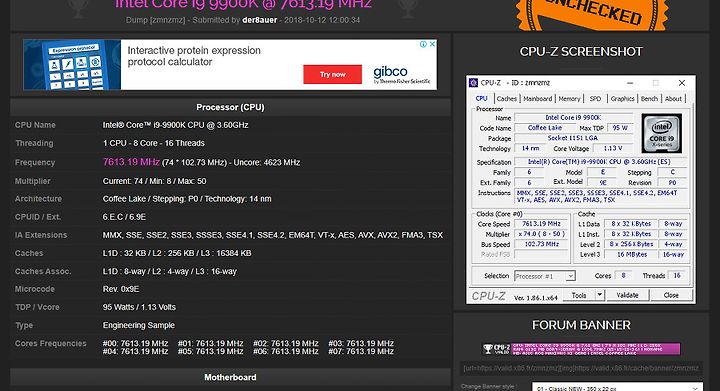Screen dimensions: 720x391
Task: Click the pink 7613.19 MHz frequency value
Action: pyautogui.click(x=131, y=162)
